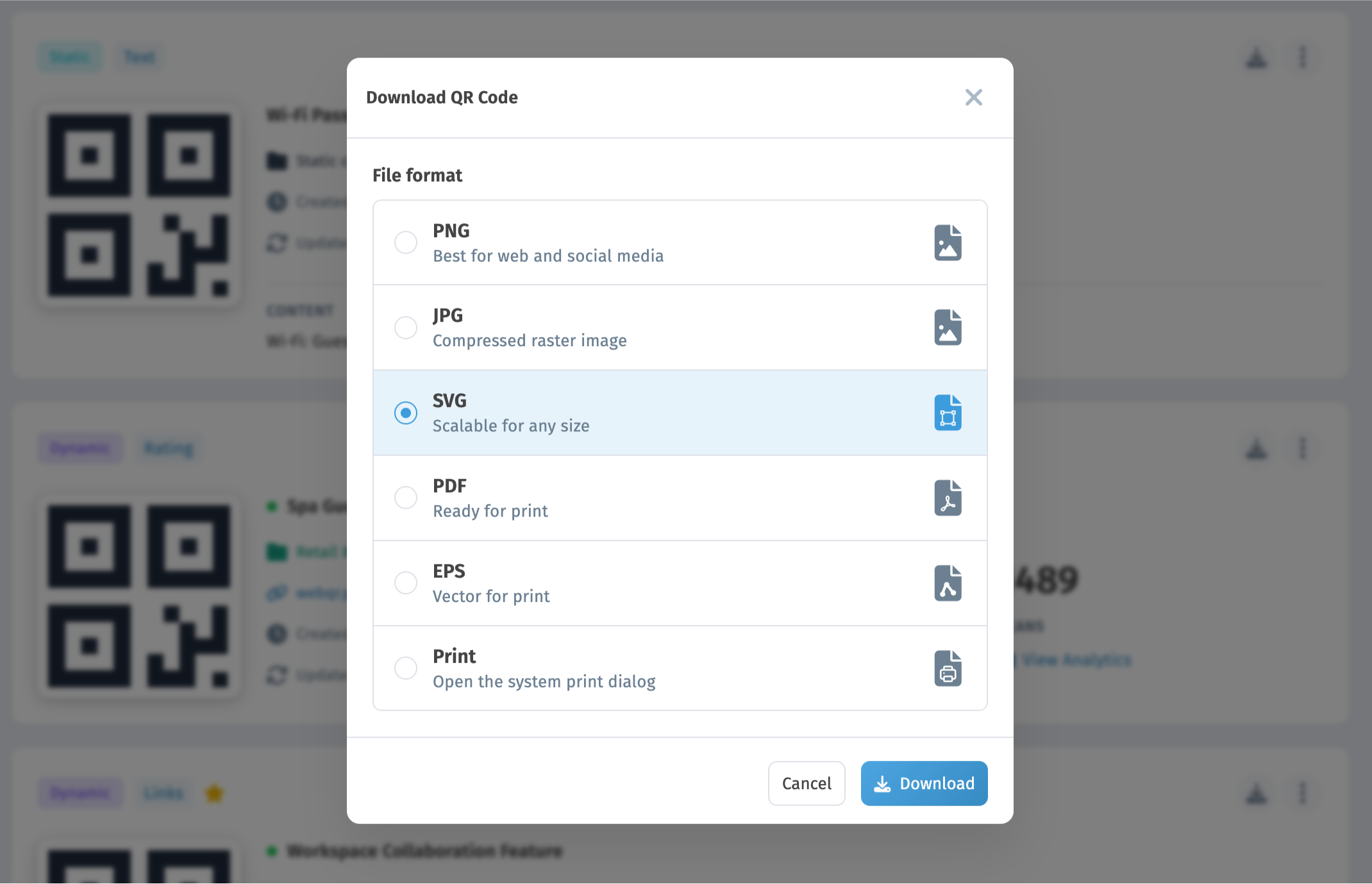Viewport: 1372px width, 884px height.
Task: Click the PDF document file icon
Action: [x=948, y=498]
